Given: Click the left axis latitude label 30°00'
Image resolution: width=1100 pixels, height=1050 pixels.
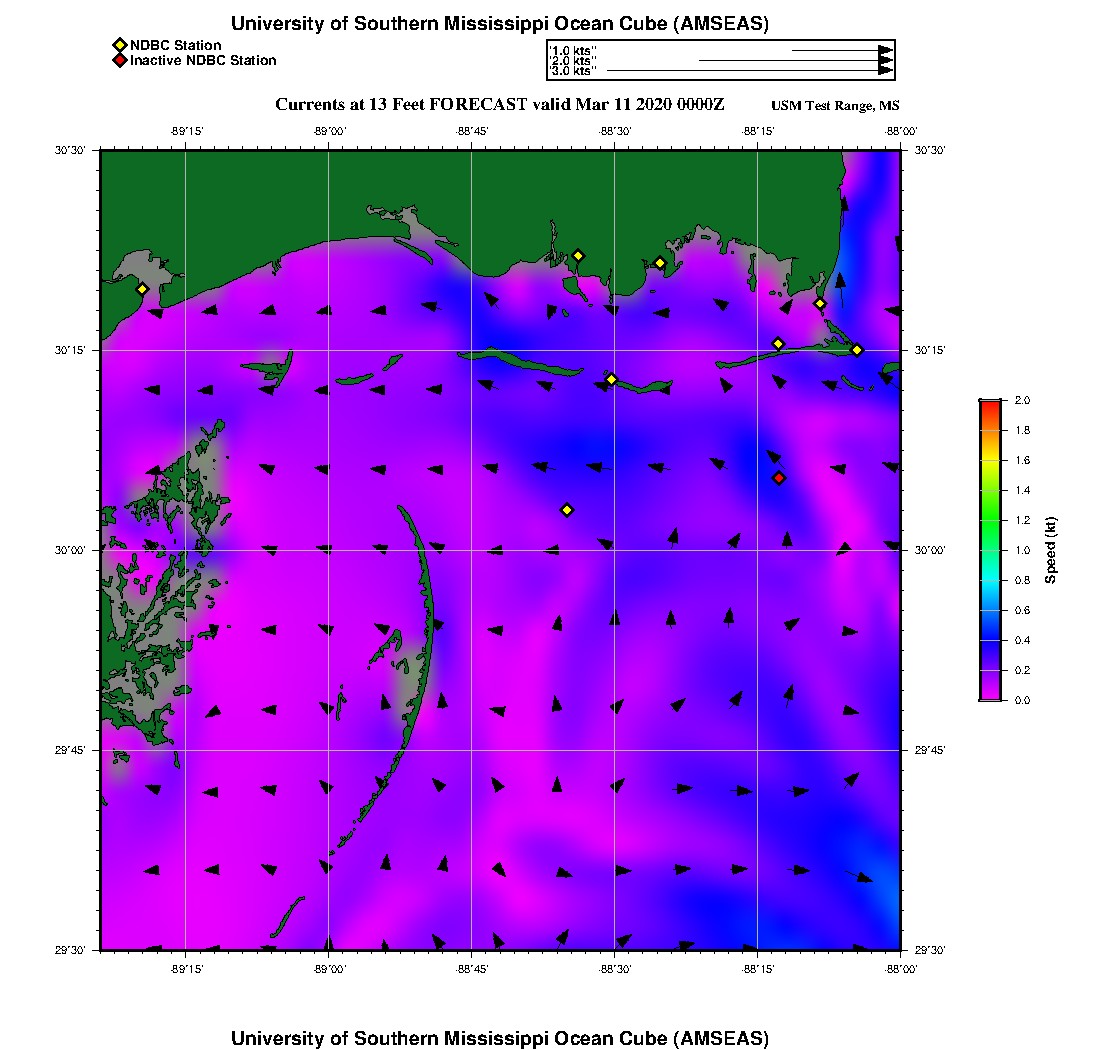Looking at the screenshot, I should (70, 550).
